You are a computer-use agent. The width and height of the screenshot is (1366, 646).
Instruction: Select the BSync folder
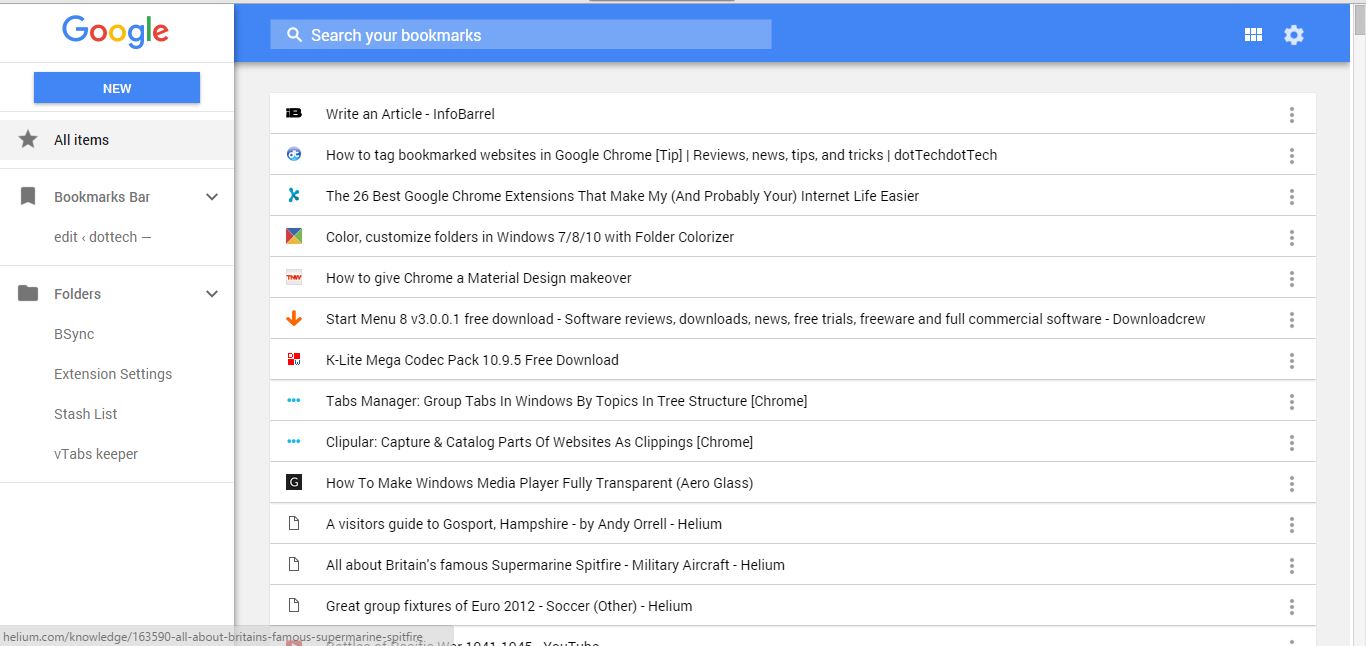point(72,333)
